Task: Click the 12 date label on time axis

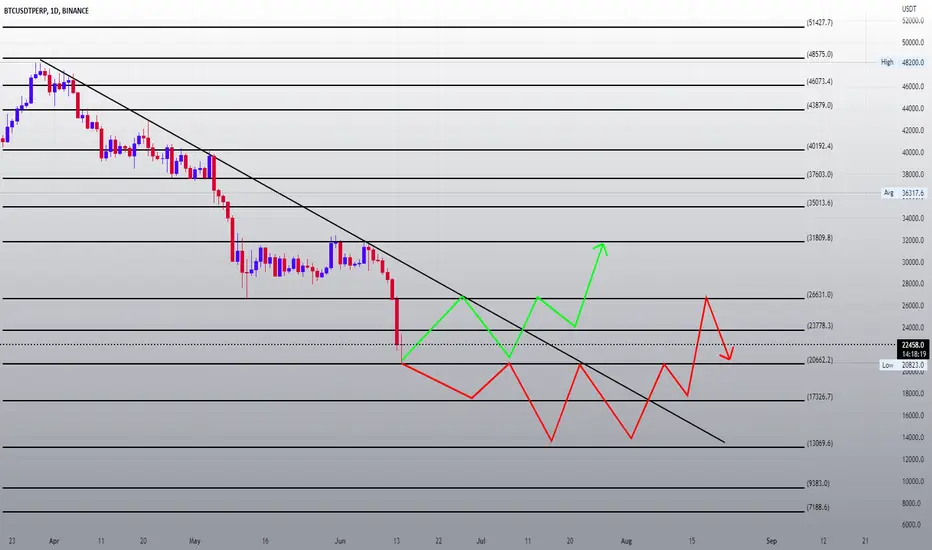Action: pos(823,541)
